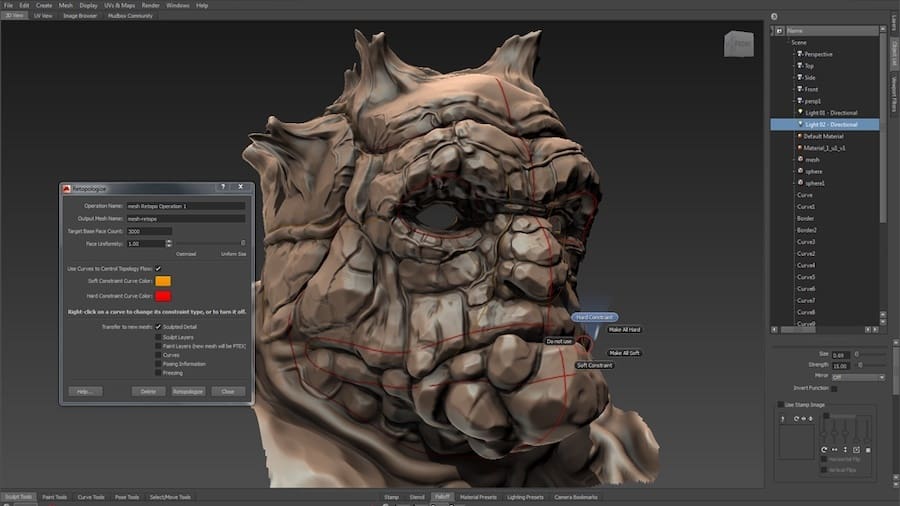This screenshot has height=506, width=900.
Task: Click the white square icon below stamp sliders
Action: [868, 450]
